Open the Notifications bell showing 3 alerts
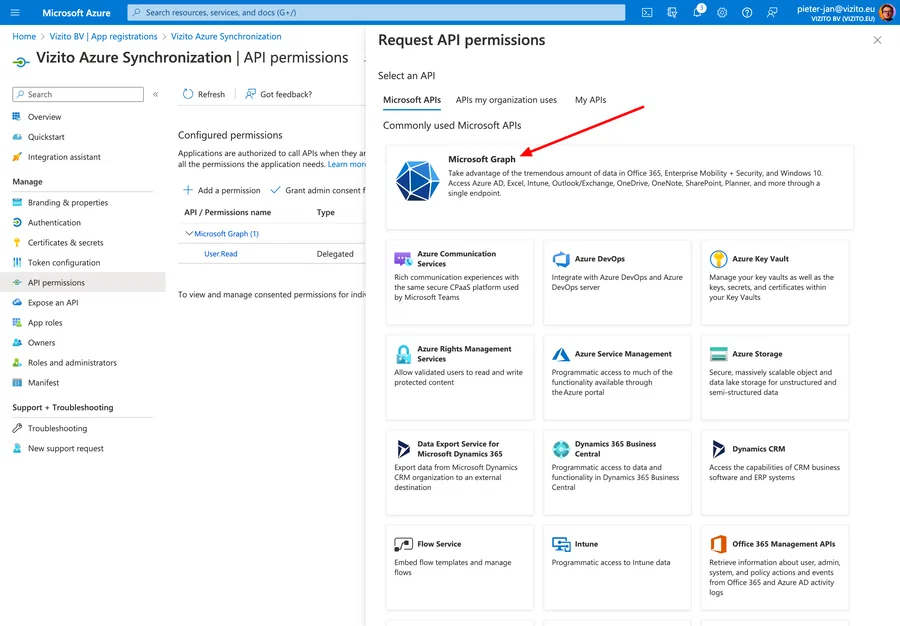 698,13
